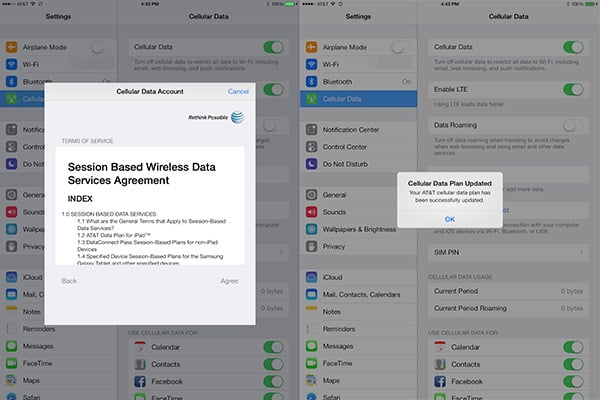Screen dimensions: 600x400
Task: Tap the Airplane Mode icon in the right screen
Action: click(311, 47)
